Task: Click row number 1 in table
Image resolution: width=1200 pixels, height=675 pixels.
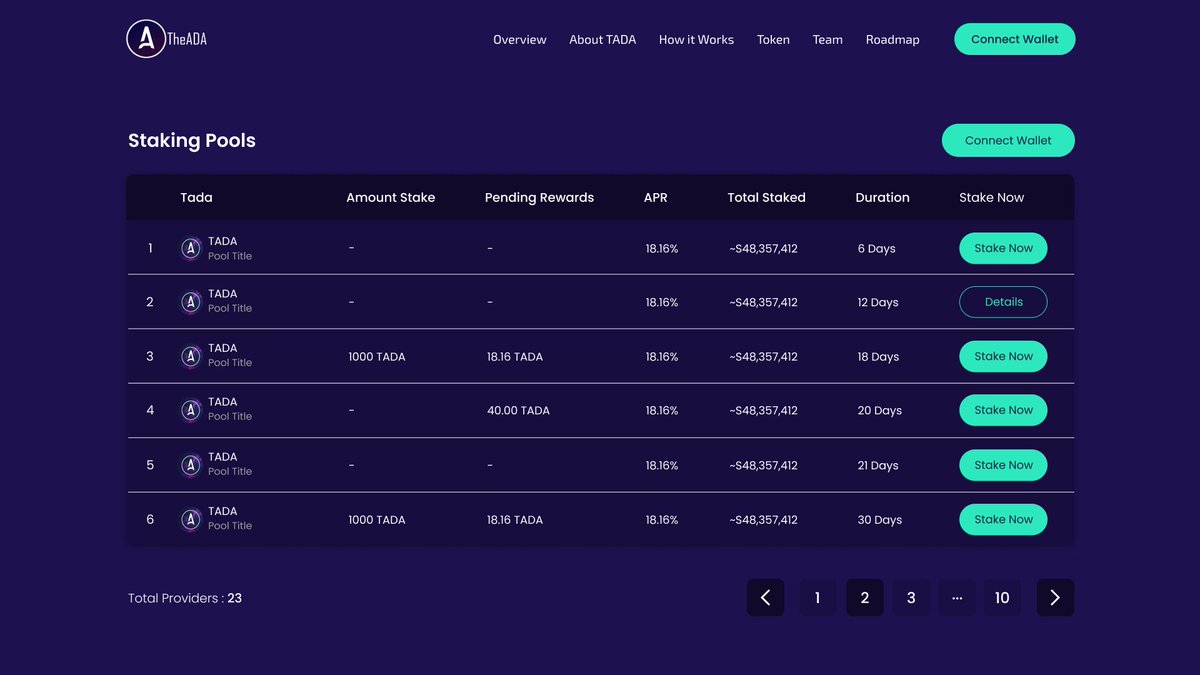Action: pos(150,248)
